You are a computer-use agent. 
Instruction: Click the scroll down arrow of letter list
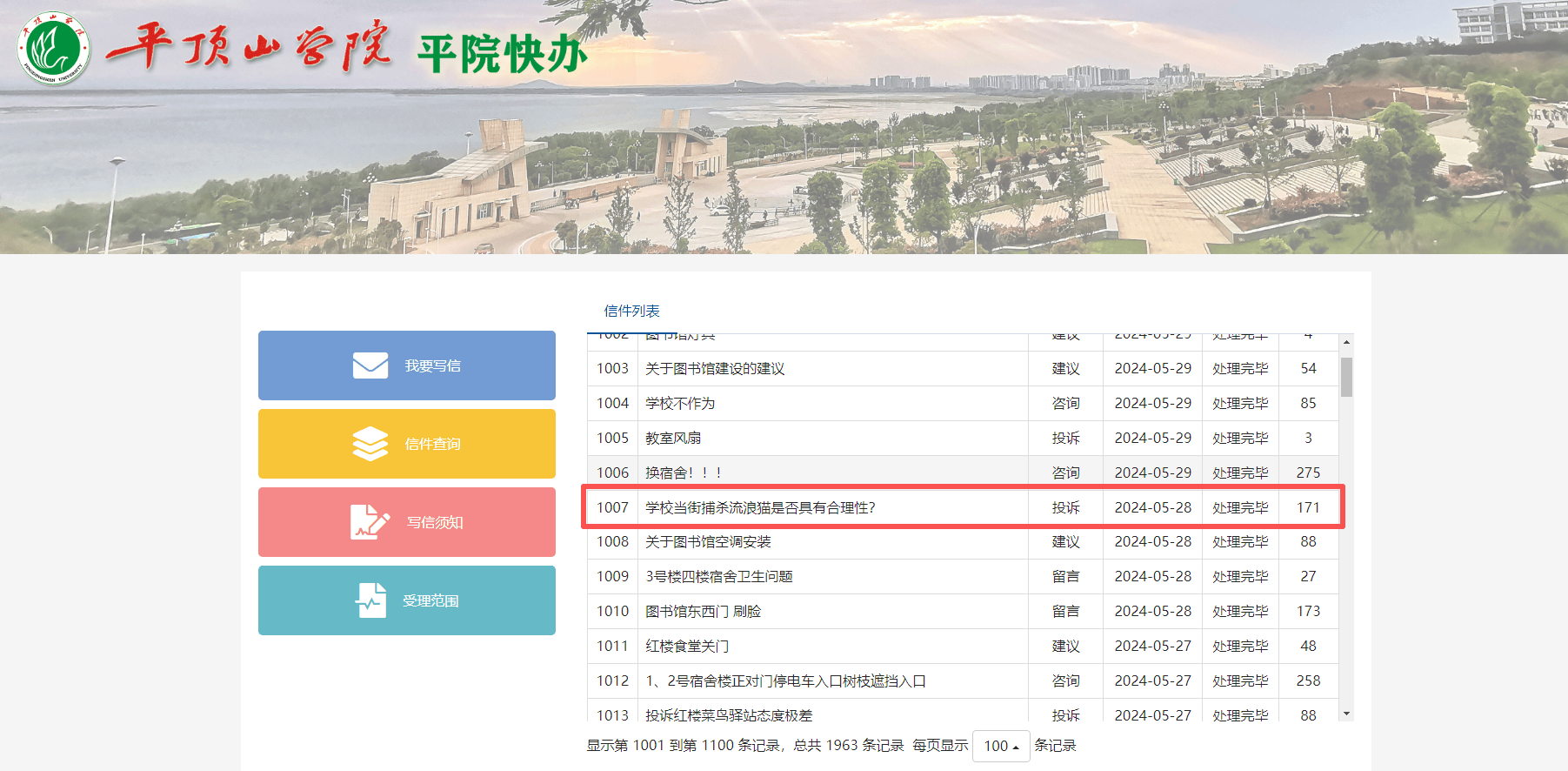1346,714
